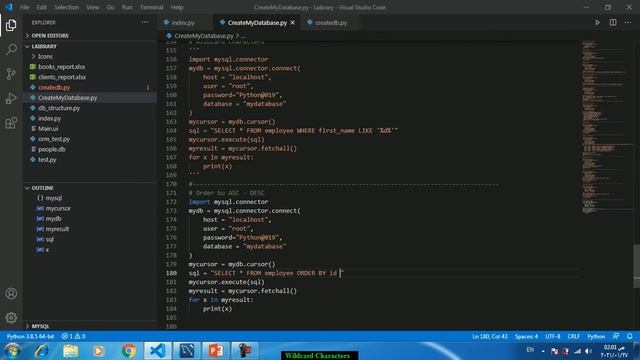Viewport: 640px width, 360px height.
Task: Open the Extensions view
Action: point(11,123)
